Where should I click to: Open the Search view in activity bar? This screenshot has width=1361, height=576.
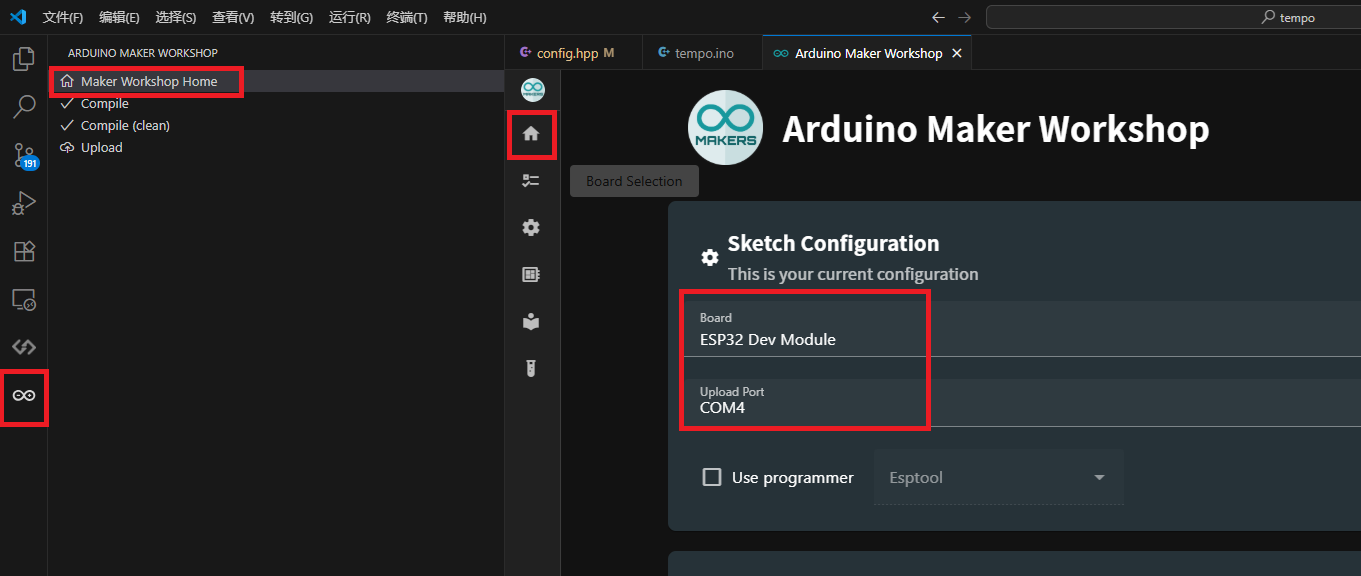(23, 106)
